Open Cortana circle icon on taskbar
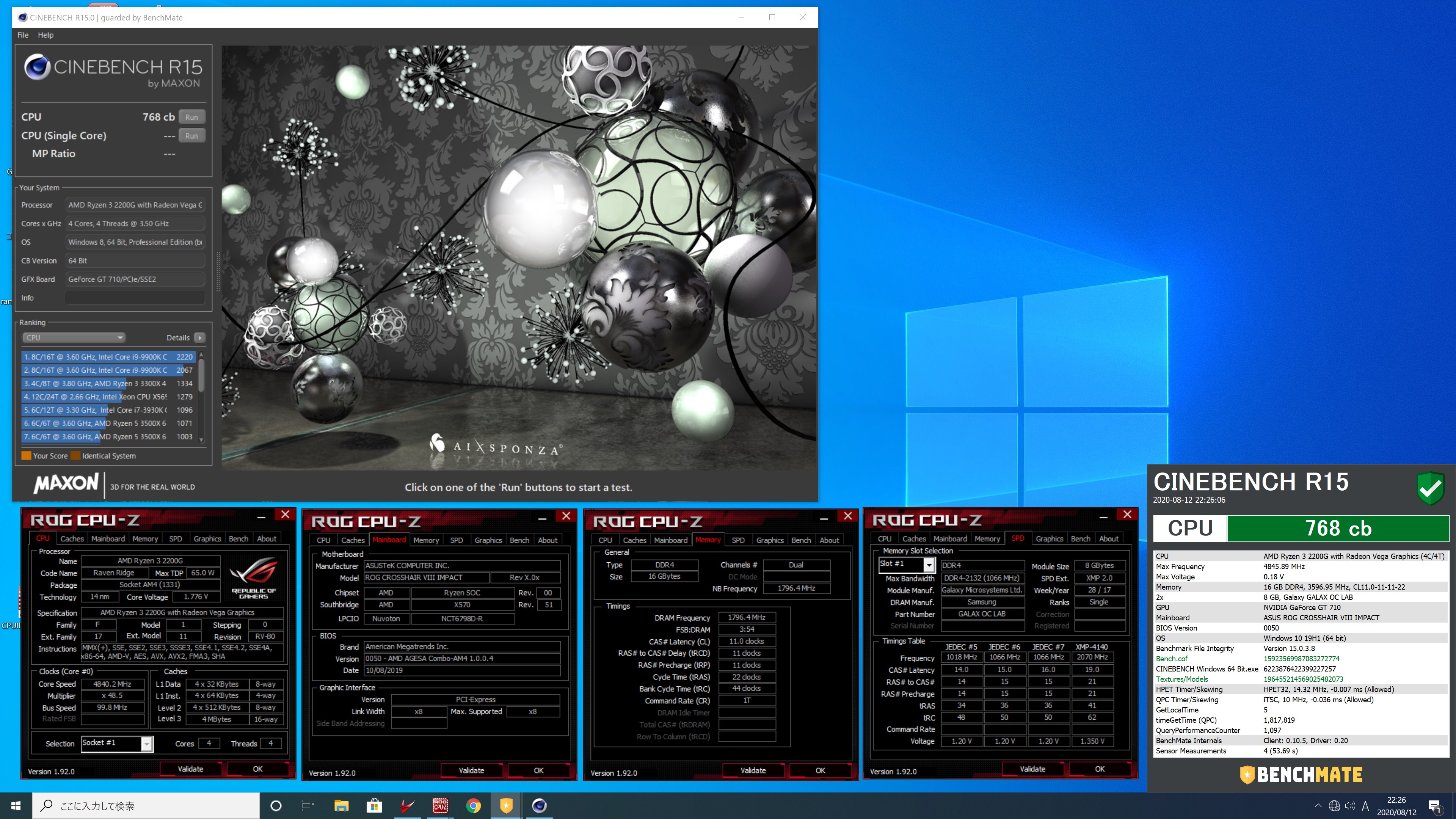Screen dimensions: 1456x819 click(x=276, y=805)
